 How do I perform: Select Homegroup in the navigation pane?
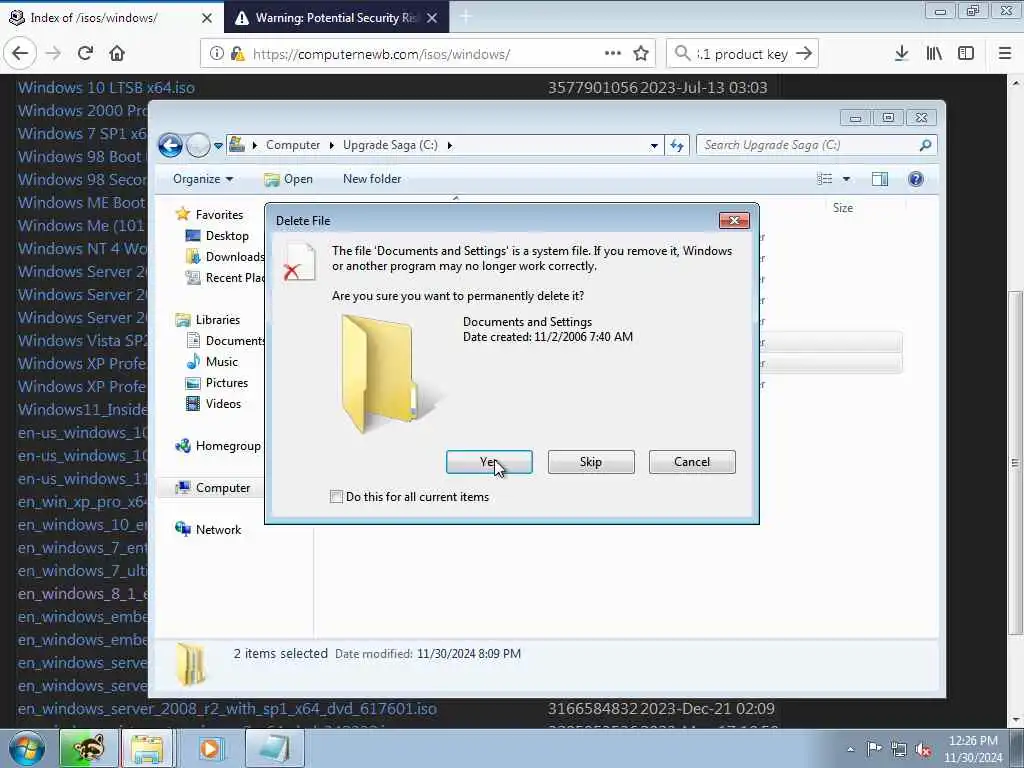(218, 446)
